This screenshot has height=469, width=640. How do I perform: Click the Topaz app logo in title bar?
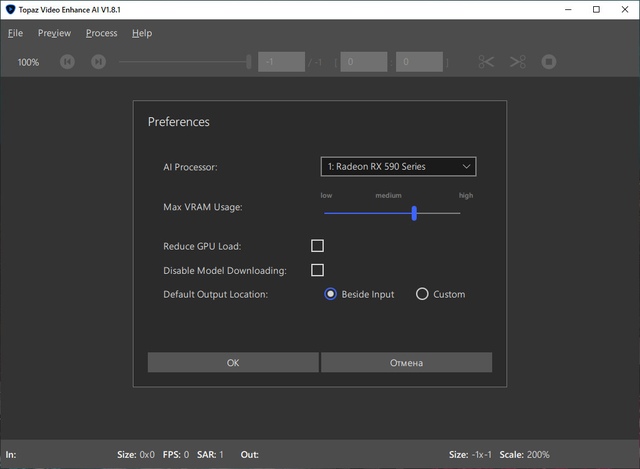[x=10, y=10]
